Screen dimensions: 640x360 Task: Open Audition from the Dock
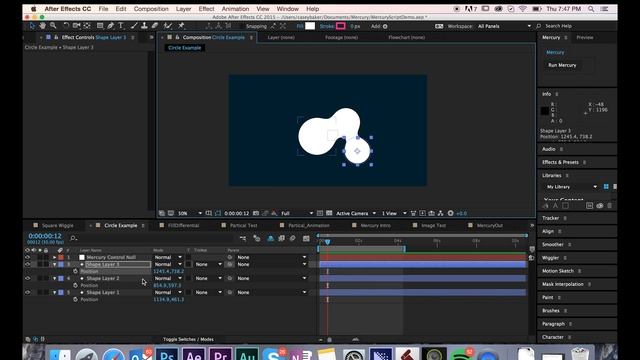[x=247, y=354]
